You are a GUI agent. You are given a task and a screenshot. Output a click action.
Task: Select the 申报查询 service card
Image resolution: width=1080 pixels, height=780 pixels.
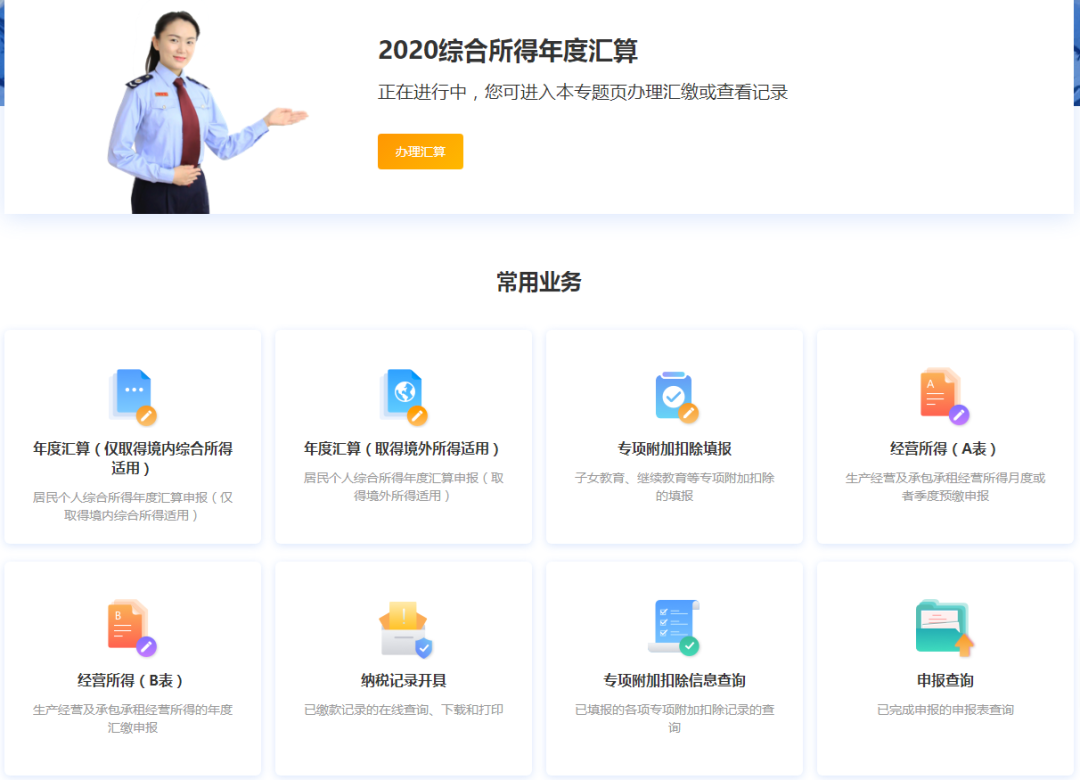point(944,668)
